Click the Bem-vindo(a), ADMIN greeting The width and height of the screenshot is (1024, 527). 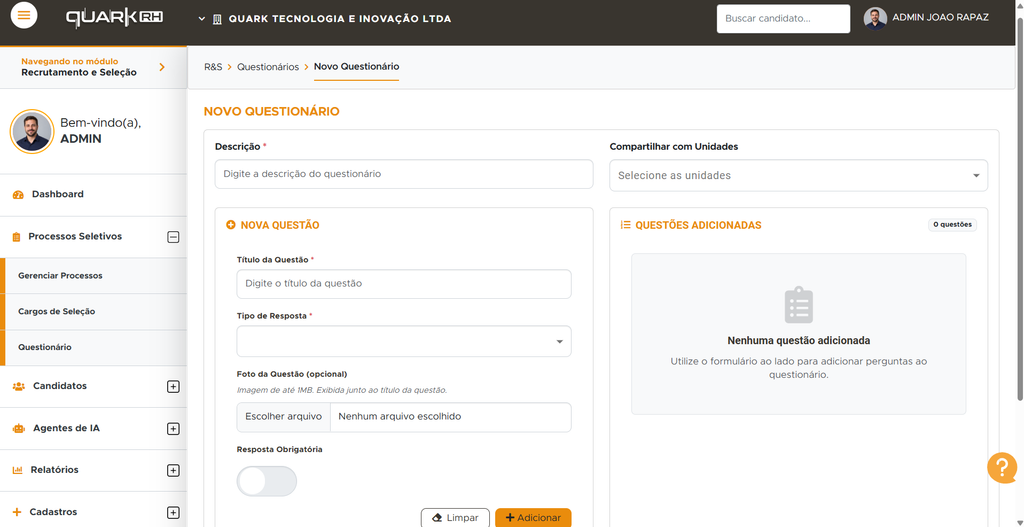pyautogui.click(x=101, y=131)
